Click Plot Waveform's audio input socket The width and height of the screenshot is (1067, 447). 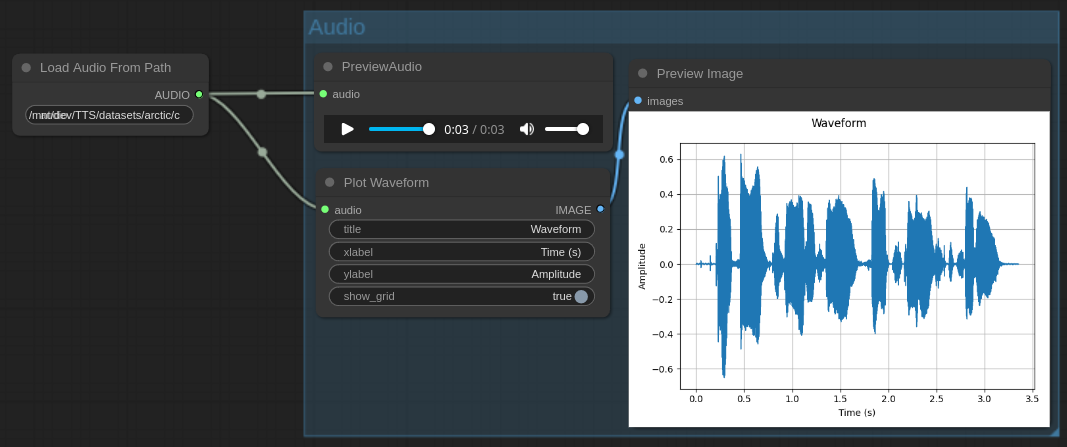click(325, 210)
